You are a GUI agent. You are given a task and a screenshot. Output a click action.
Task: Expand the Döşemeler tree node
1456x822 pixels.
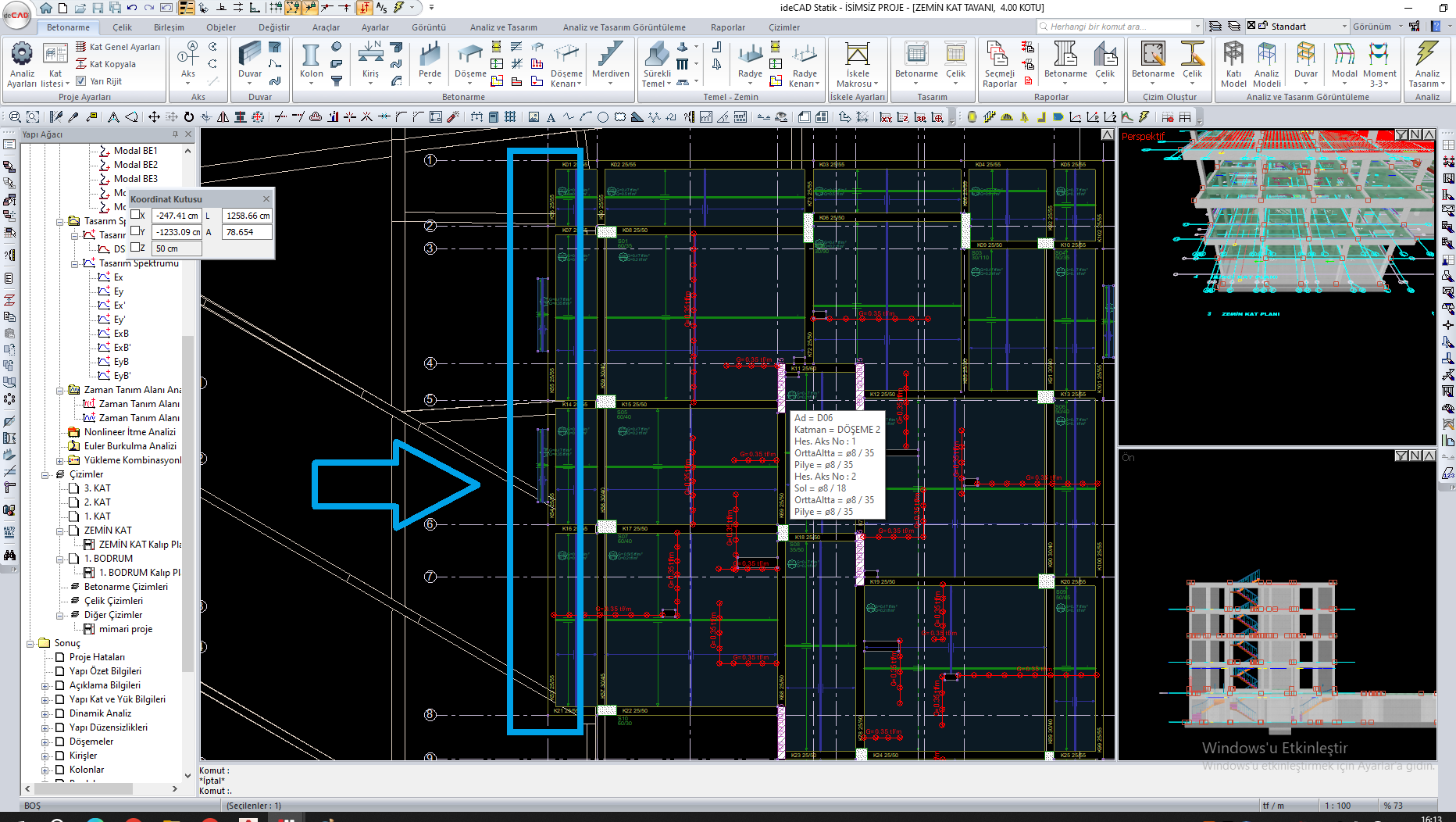click(45, 742)
